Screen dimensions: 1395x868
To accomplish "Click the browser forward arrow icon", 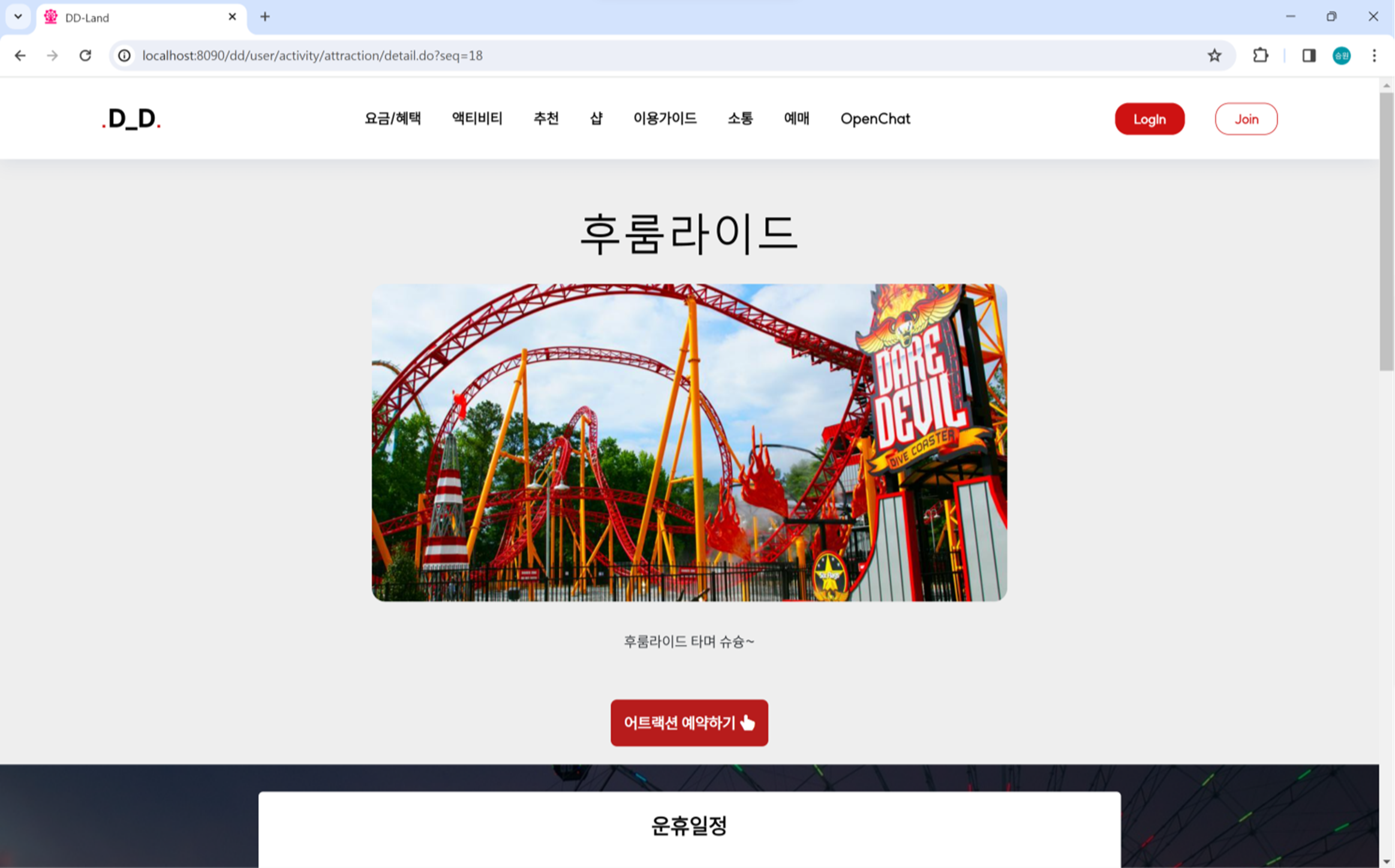I will [x=53, y=56].
